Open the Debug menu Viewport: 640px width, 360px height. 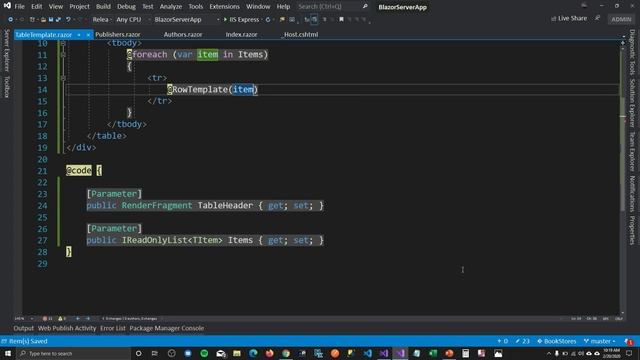126,7
